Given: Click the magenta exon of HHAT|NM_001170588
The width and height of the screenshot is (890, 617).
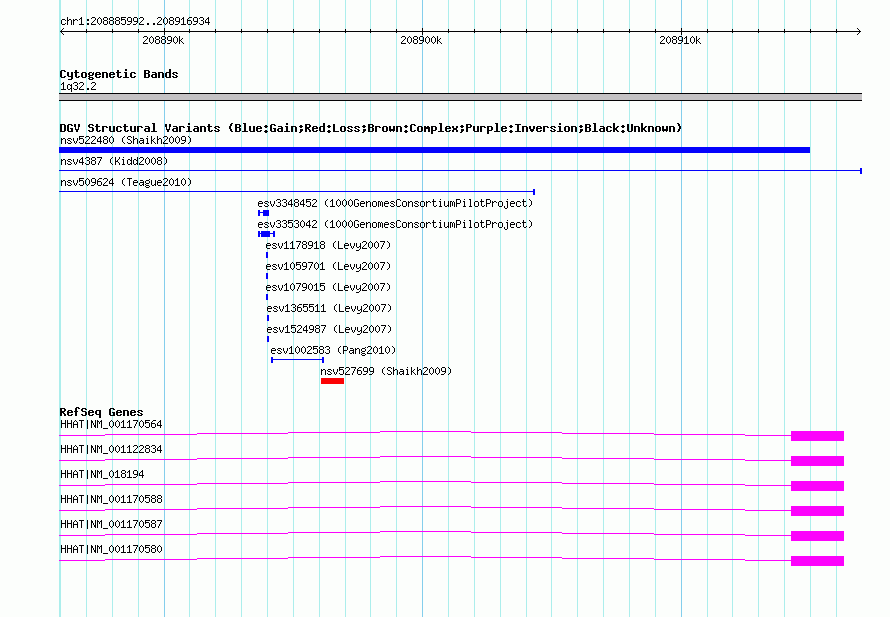Looking at the screenshot, I should tap(817, 511).
